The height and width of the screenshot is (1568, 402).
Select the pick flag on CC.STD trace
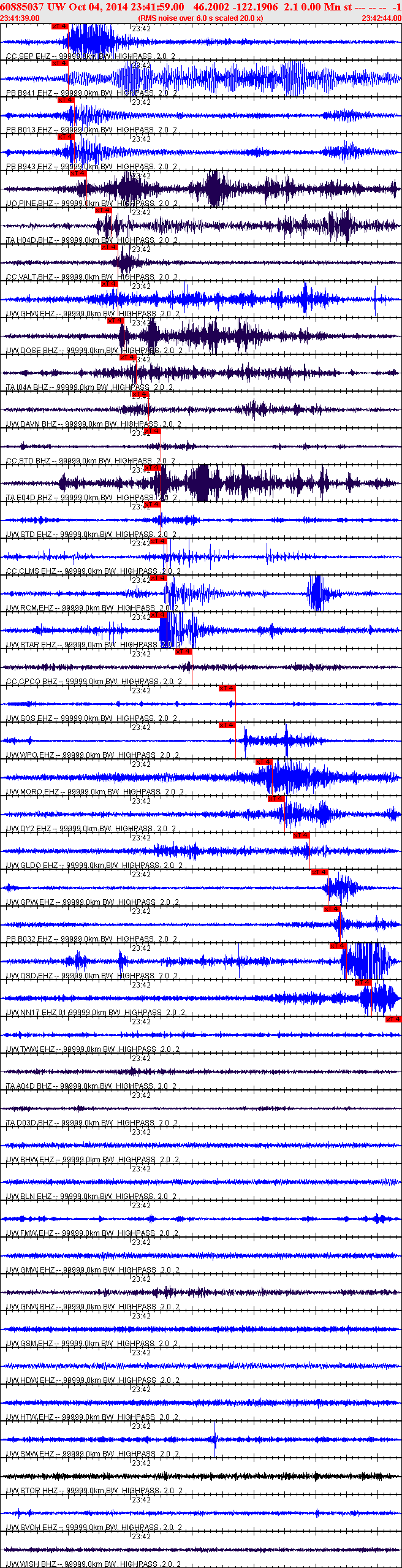click(x=152, y=431)
